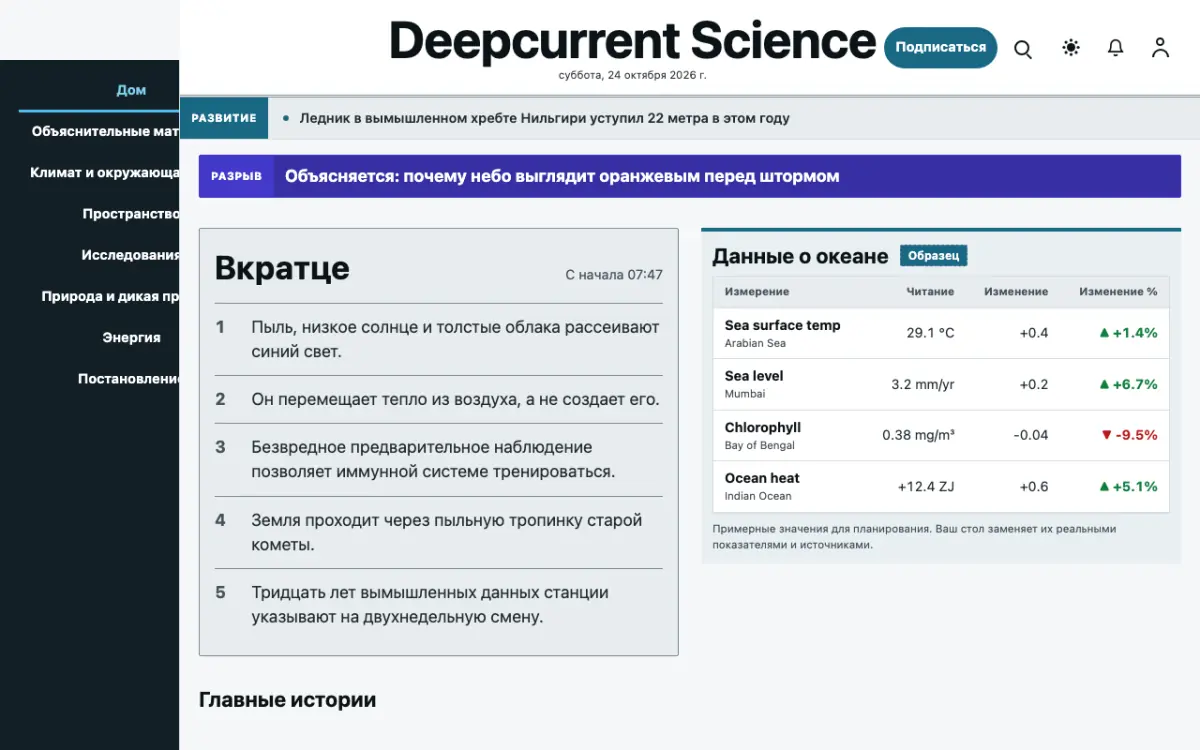Click the +12.4 ZJ reading value
1200x750 pixels.
click(x=926, y=487)
